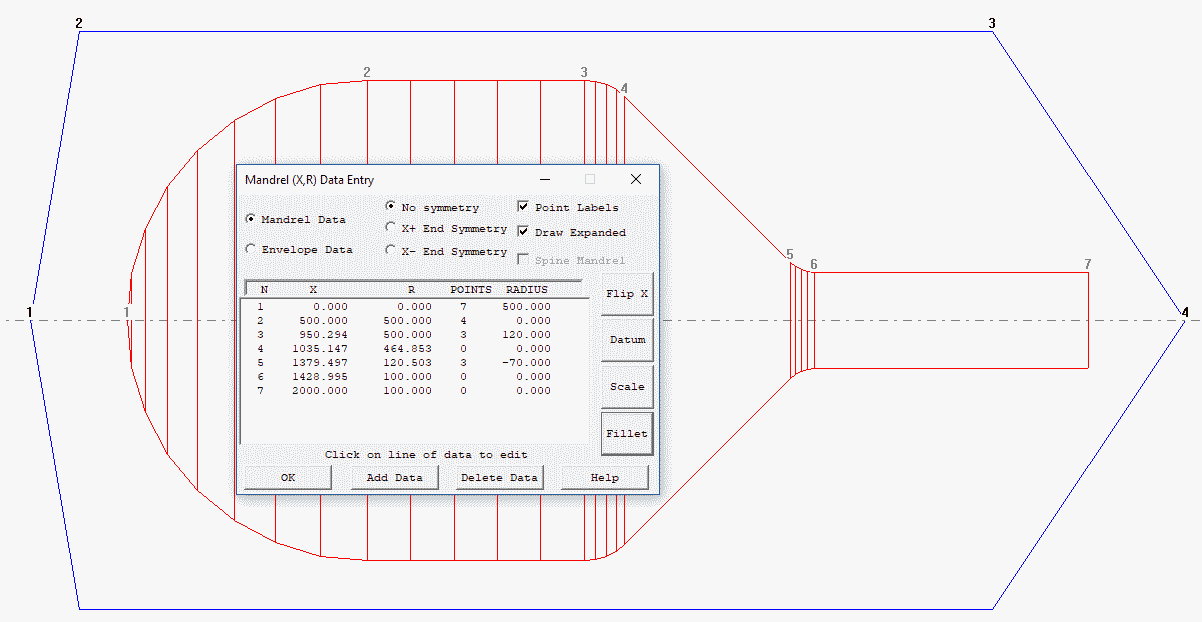
Task: Uncheck the Draw Expanded checkbox
Action: (x=523, y=232)
